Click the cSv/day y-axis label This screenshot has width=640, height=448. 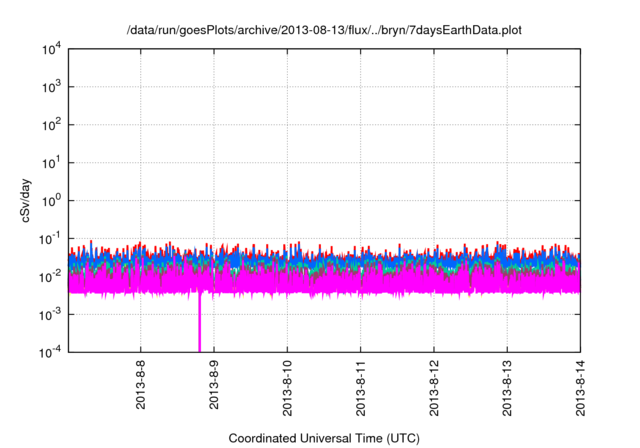(x=26, y=200)
